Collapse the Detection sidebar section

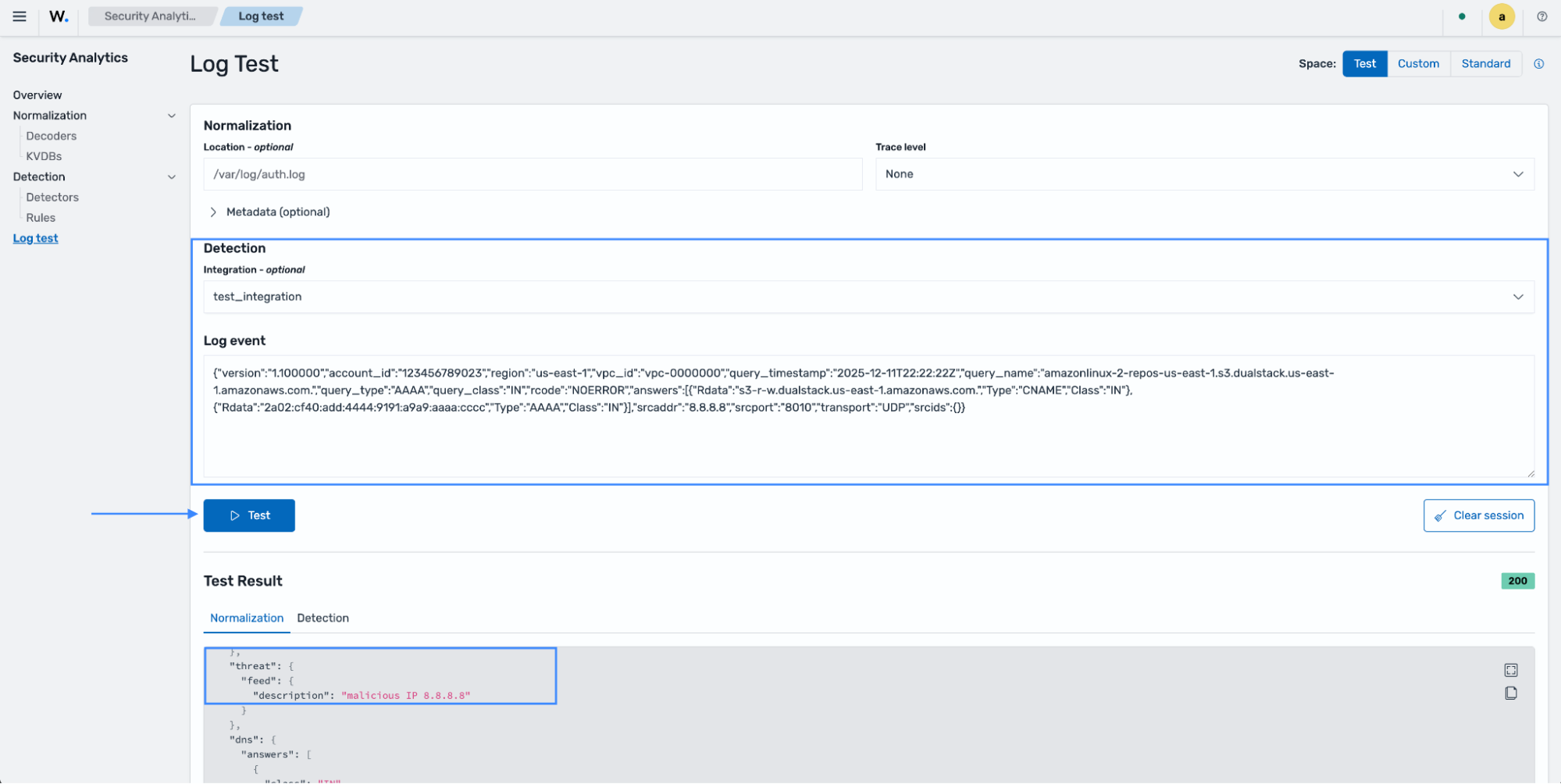[x=172, y=177]
